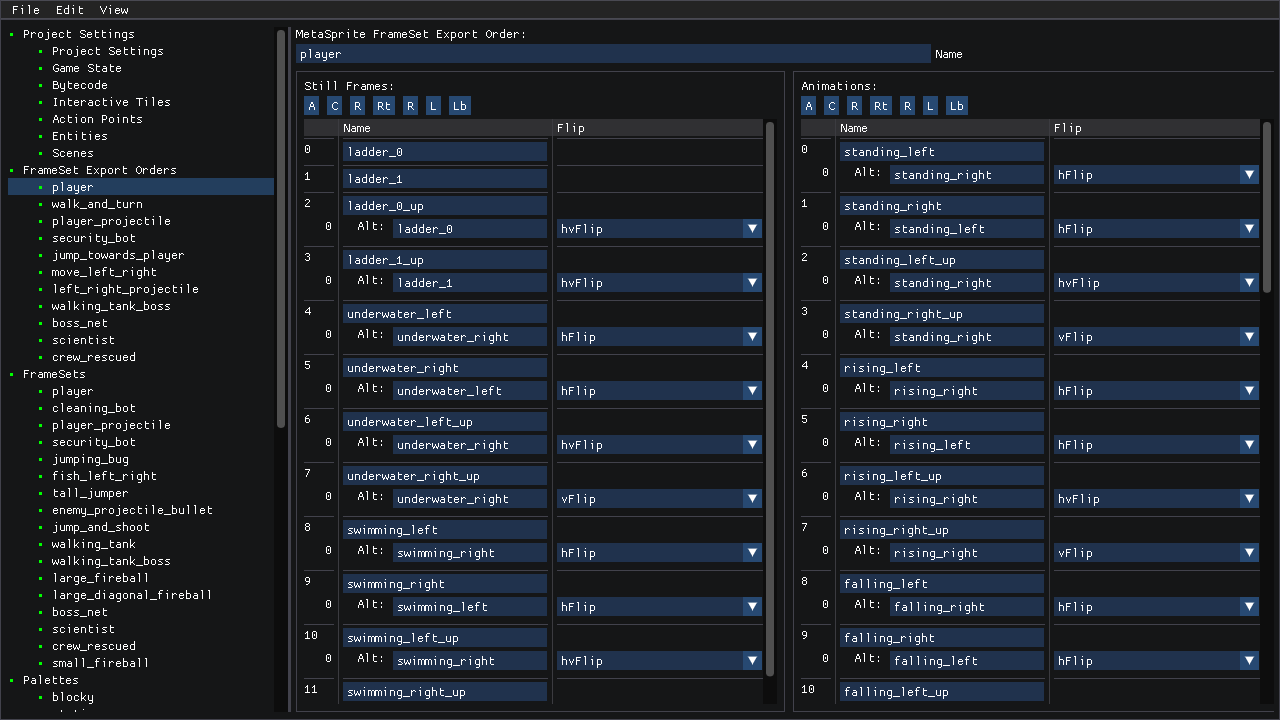The width and height of the screenshot is (1280, 720).
Task: Select Interactive Tiles in the tree
Action: [111, 102]
